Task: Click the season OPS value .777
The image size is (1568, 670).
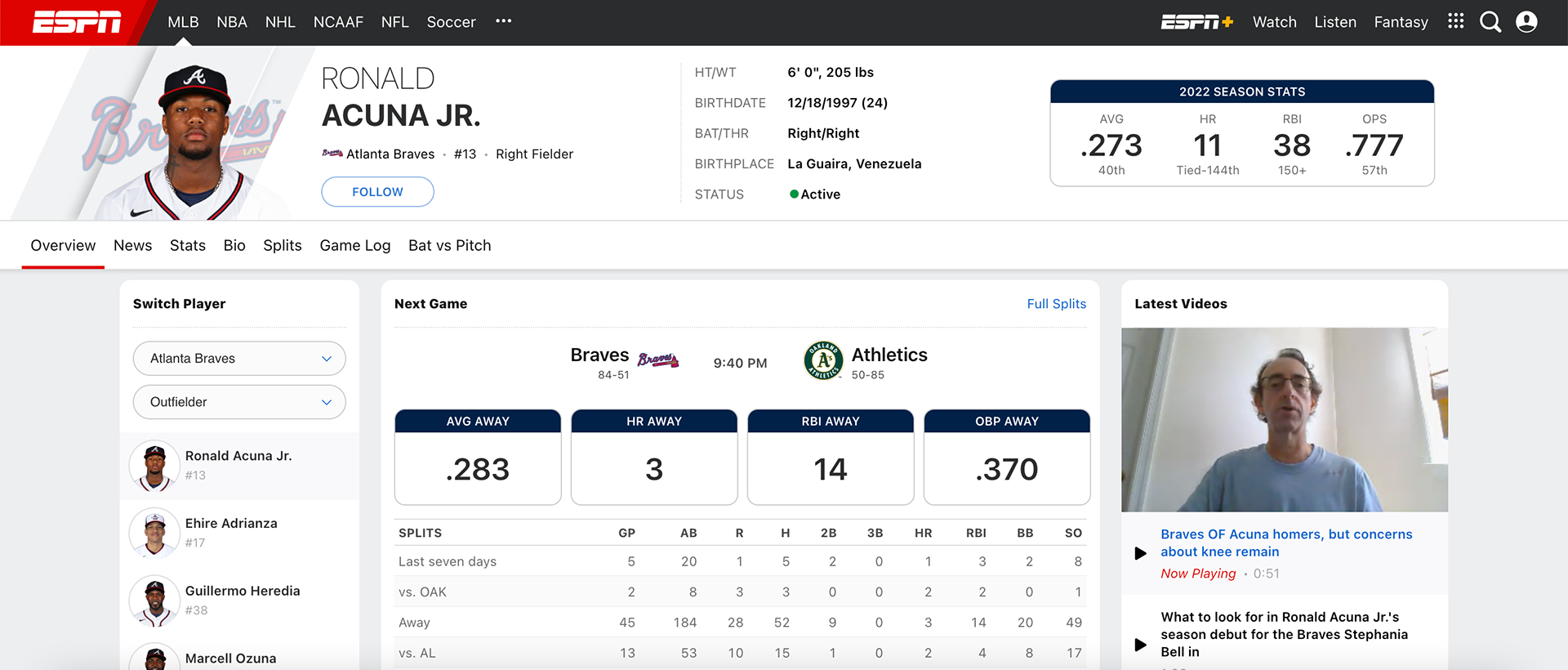Action: pos(1374,145)
